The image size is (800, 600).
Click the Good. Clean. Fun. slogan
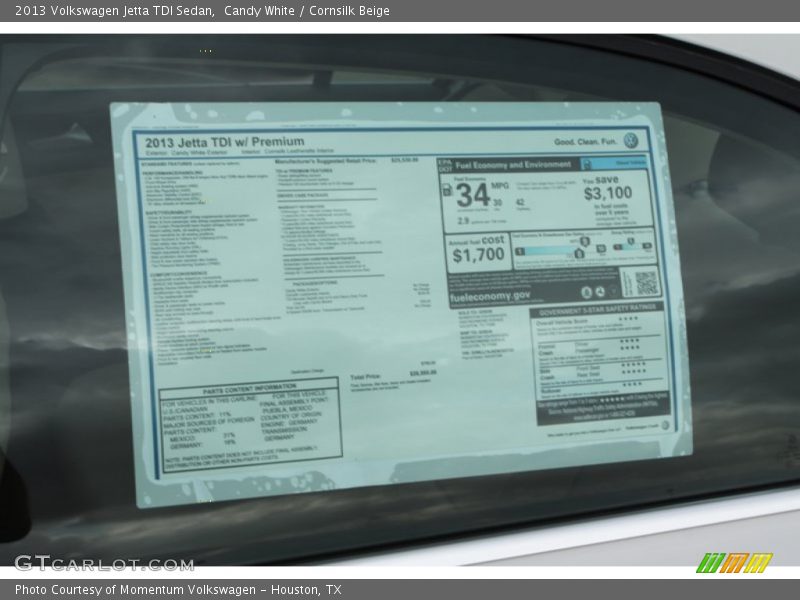pyautogui.click(x=585, y=142)
